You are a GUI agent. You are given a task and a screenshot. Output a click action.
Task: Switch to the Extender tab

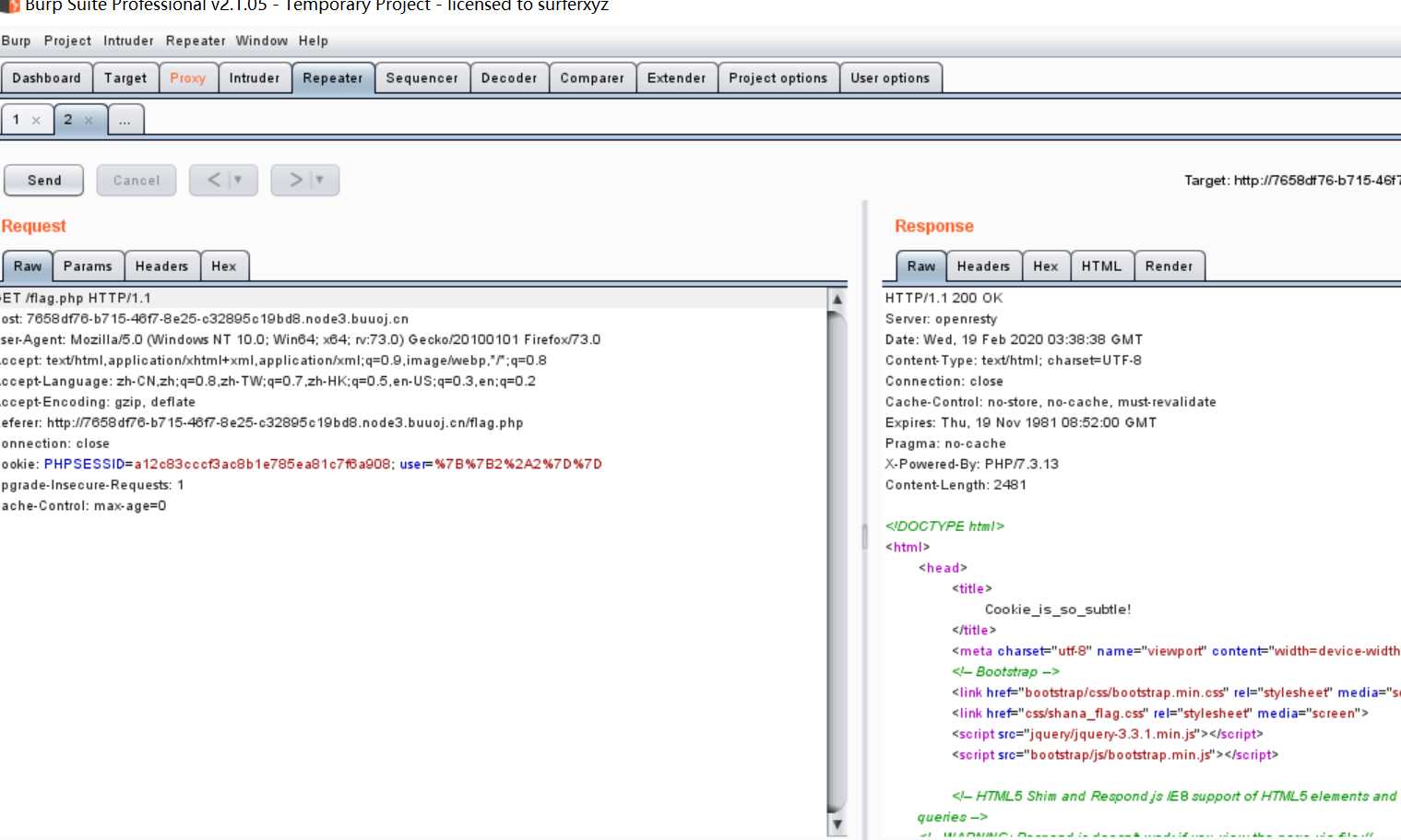coord(677,78)
